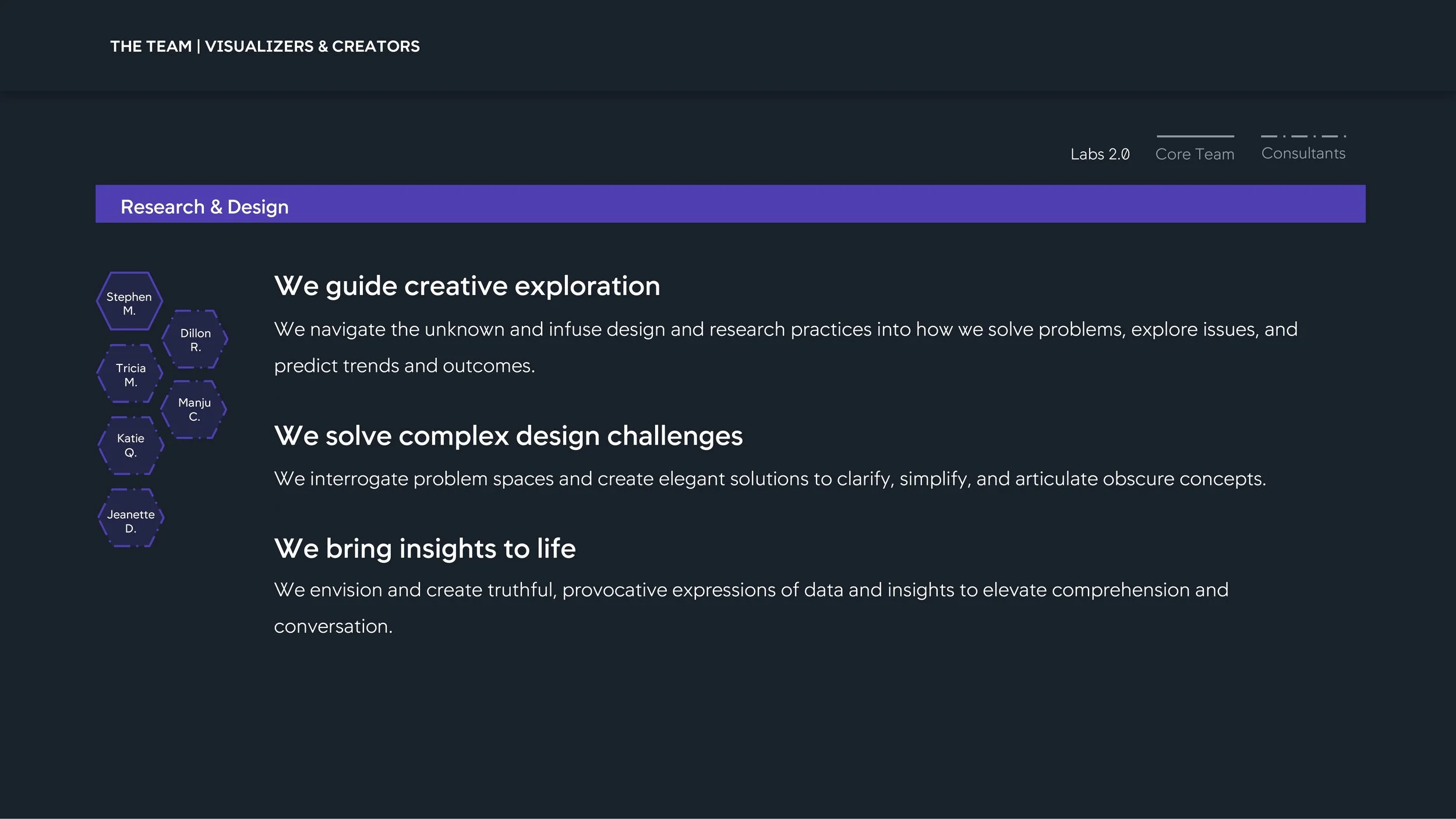Click the Consultants legend label
1456x819 pixels.
(x=1303, y=153)
